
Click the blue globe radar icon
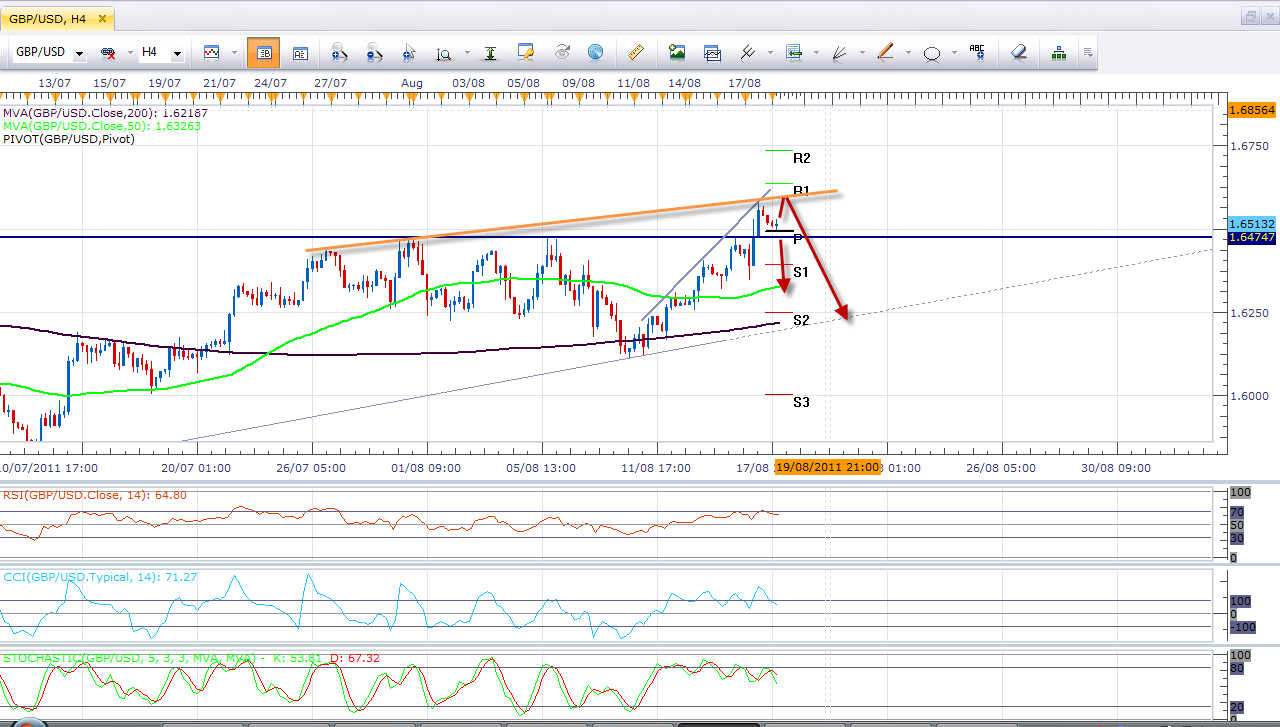595,52
